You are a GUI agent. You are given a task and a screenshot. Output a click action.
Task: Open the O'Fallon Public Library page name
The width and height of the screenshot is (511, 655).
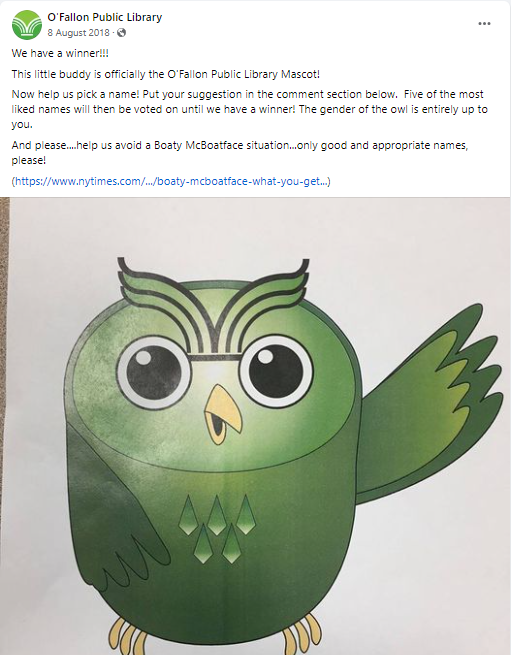click(104, 17)
